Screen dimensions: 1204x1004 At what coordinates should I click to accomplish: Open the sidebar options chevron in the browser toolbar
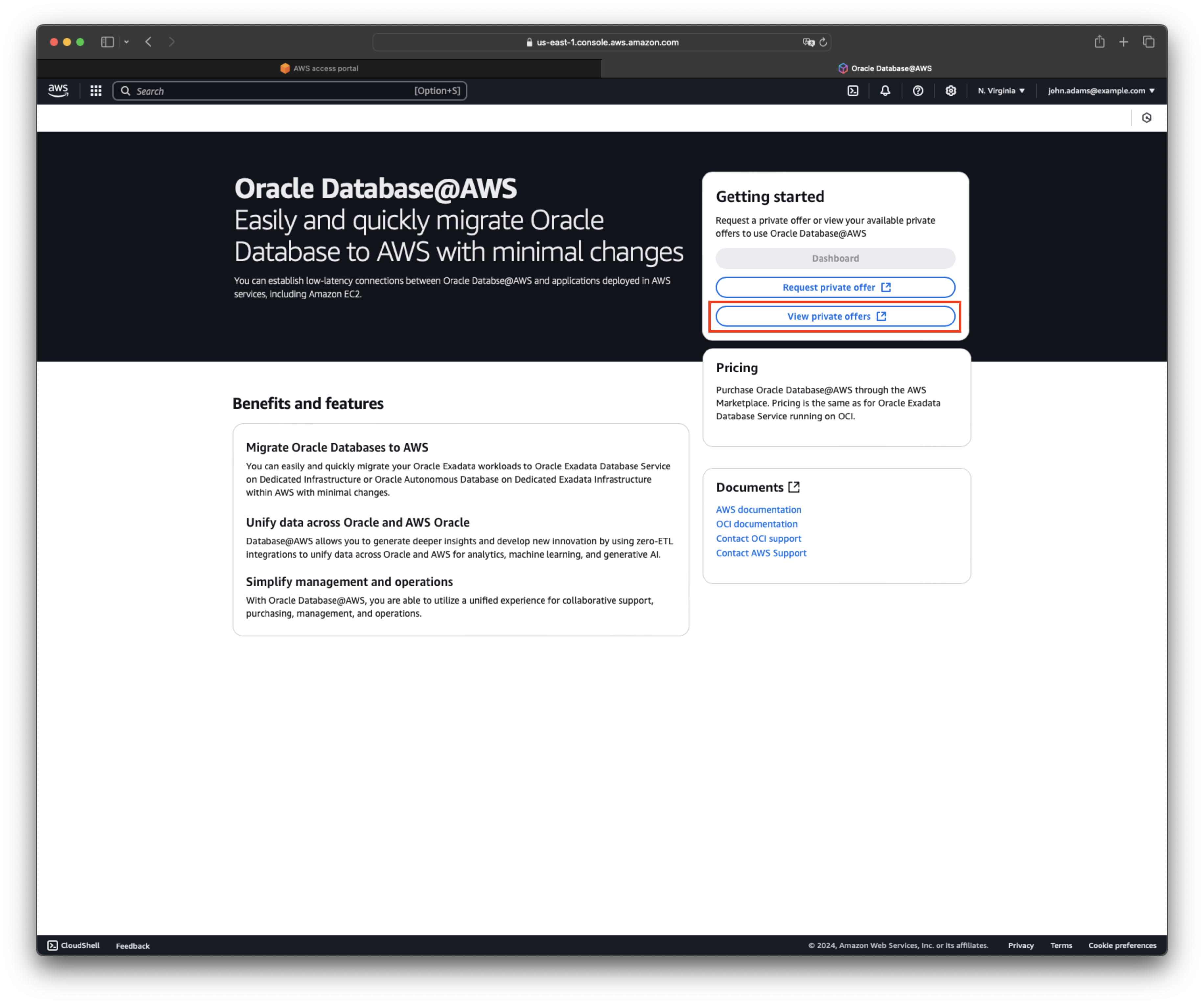pyautogui.click(x=127, y=42)
